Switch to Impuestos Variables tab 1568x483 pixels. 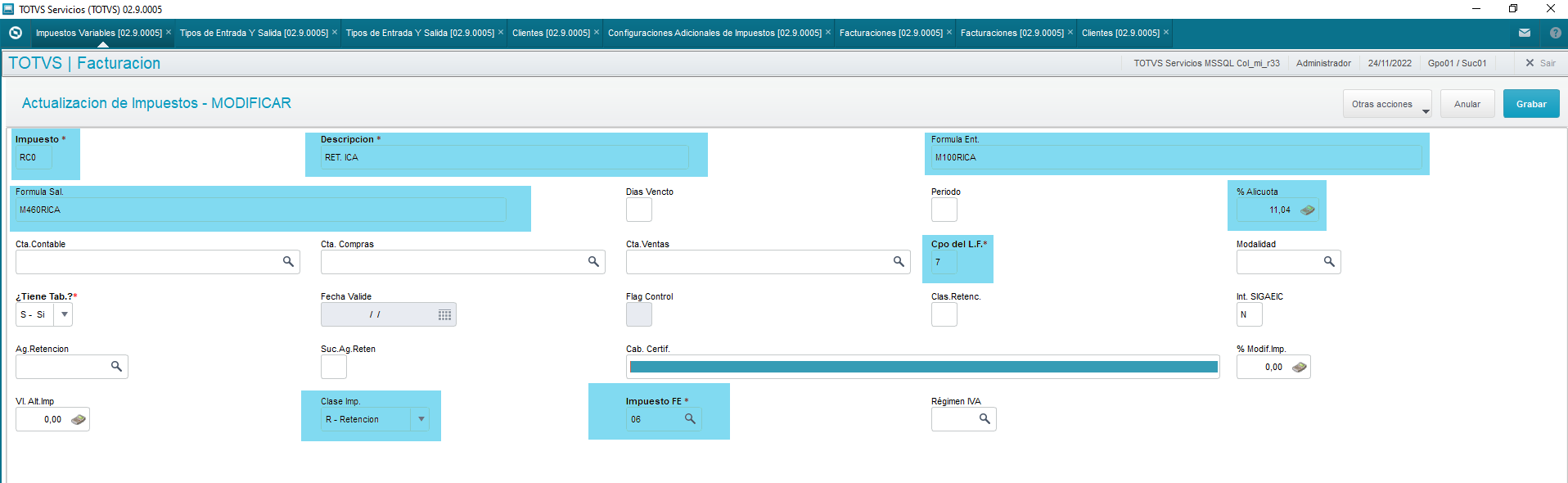pos(99,33)
